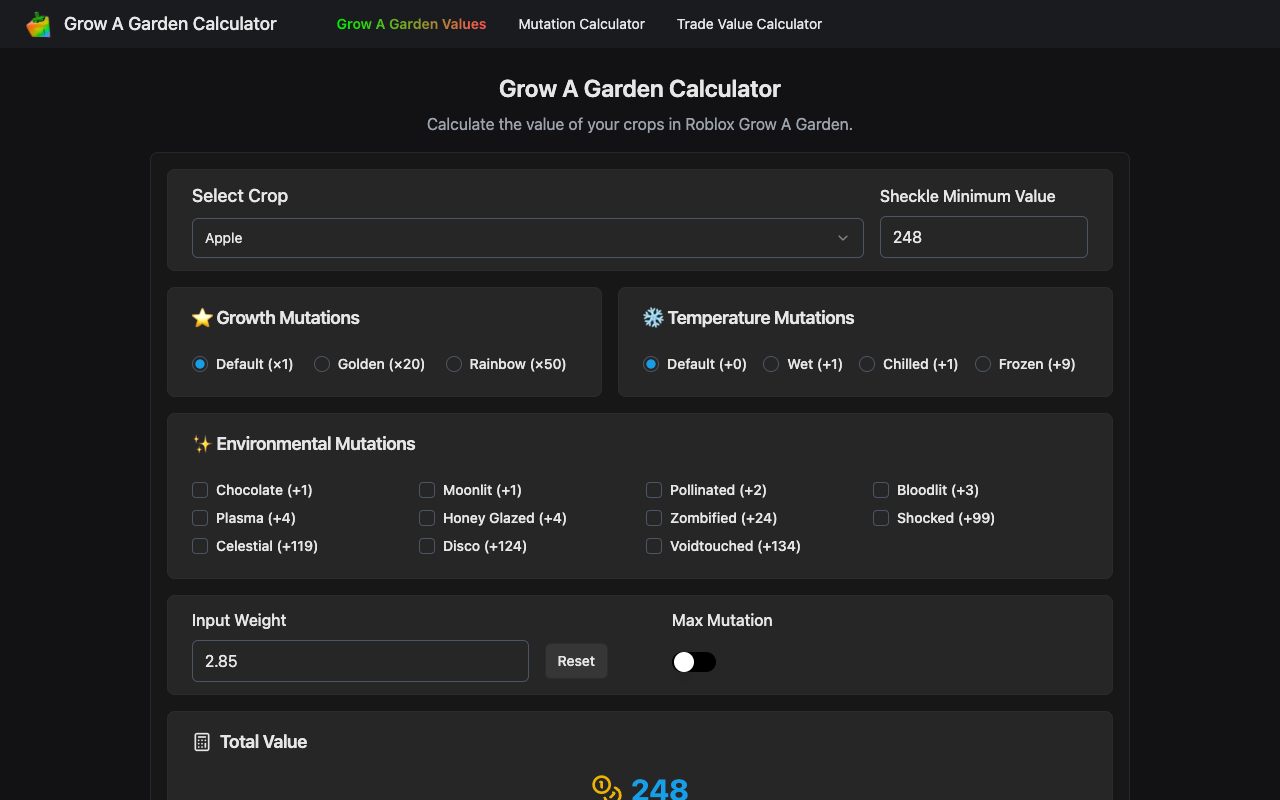Viewport: 1280px width, 800px height.
Task: Click the blue 248 total value number
Action: (x=660, y=787)
